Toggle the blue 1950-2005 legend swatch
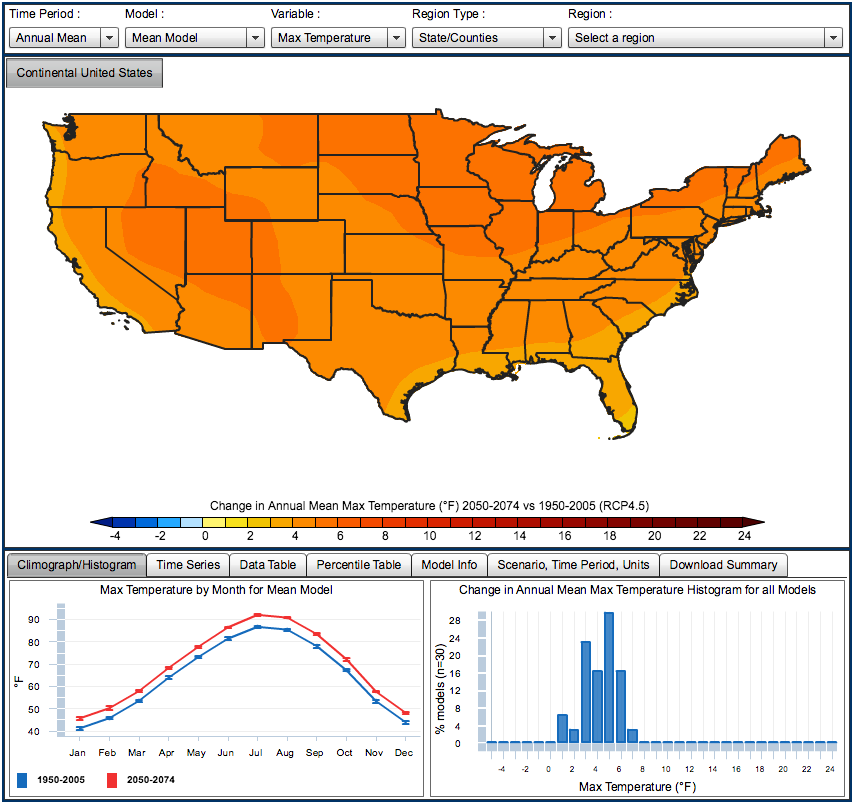The width and height of the screenshot is (854, 805). (22, 779)
